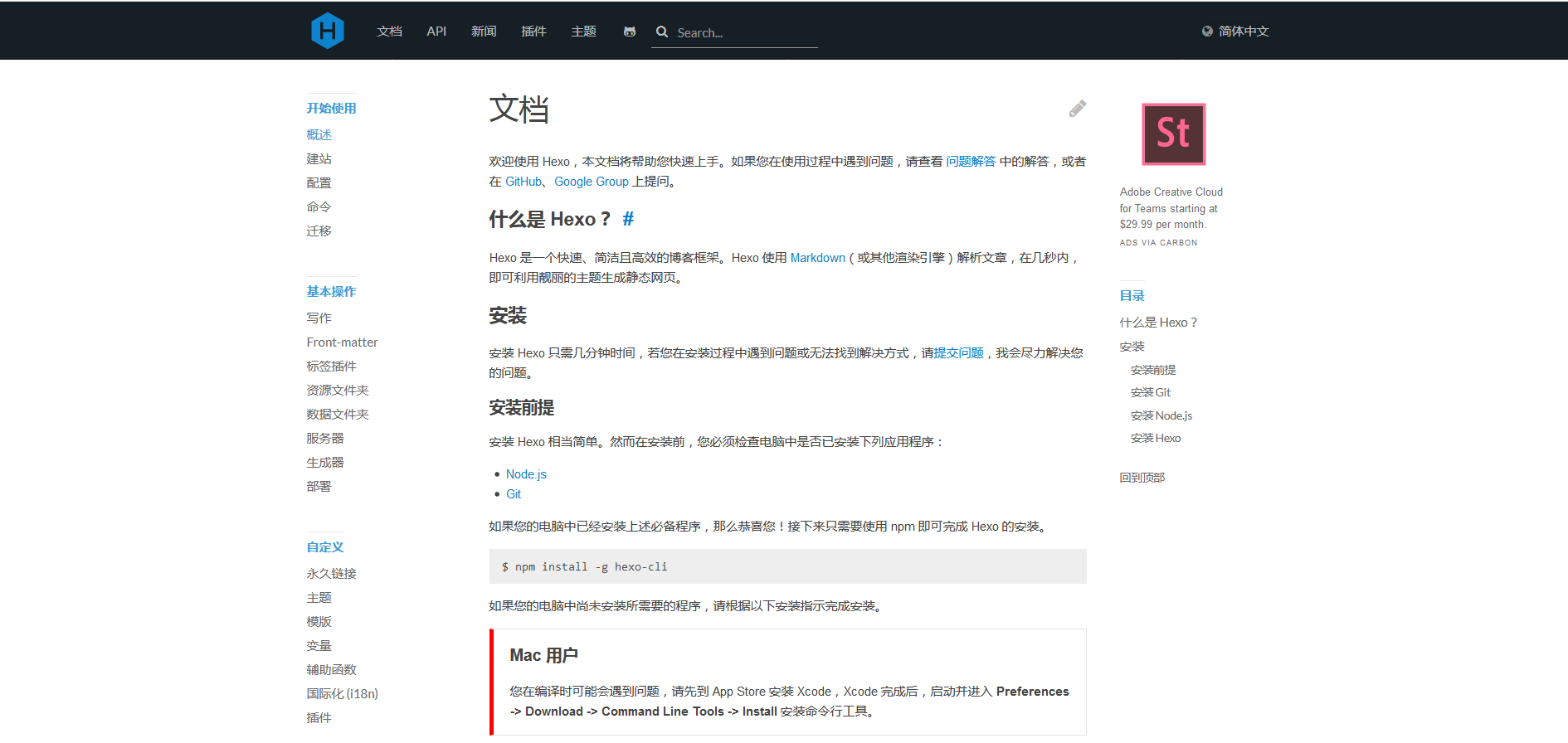Follow the Markdown link
This screenshot has height=743, width=1568.
click(x=818, y=257)
